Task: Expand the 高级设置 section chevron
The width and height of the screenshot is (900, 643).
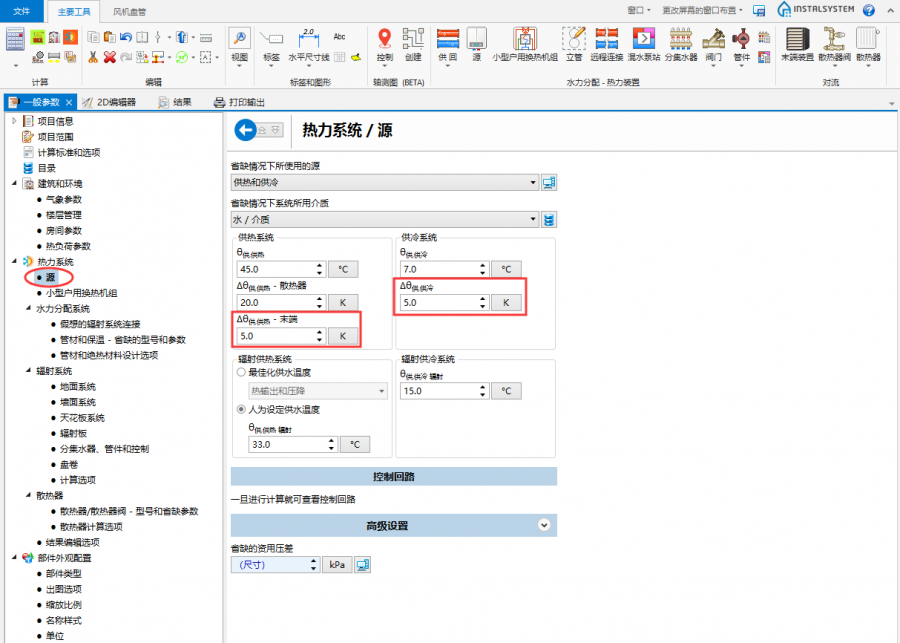Action: [x=544, y=525]
